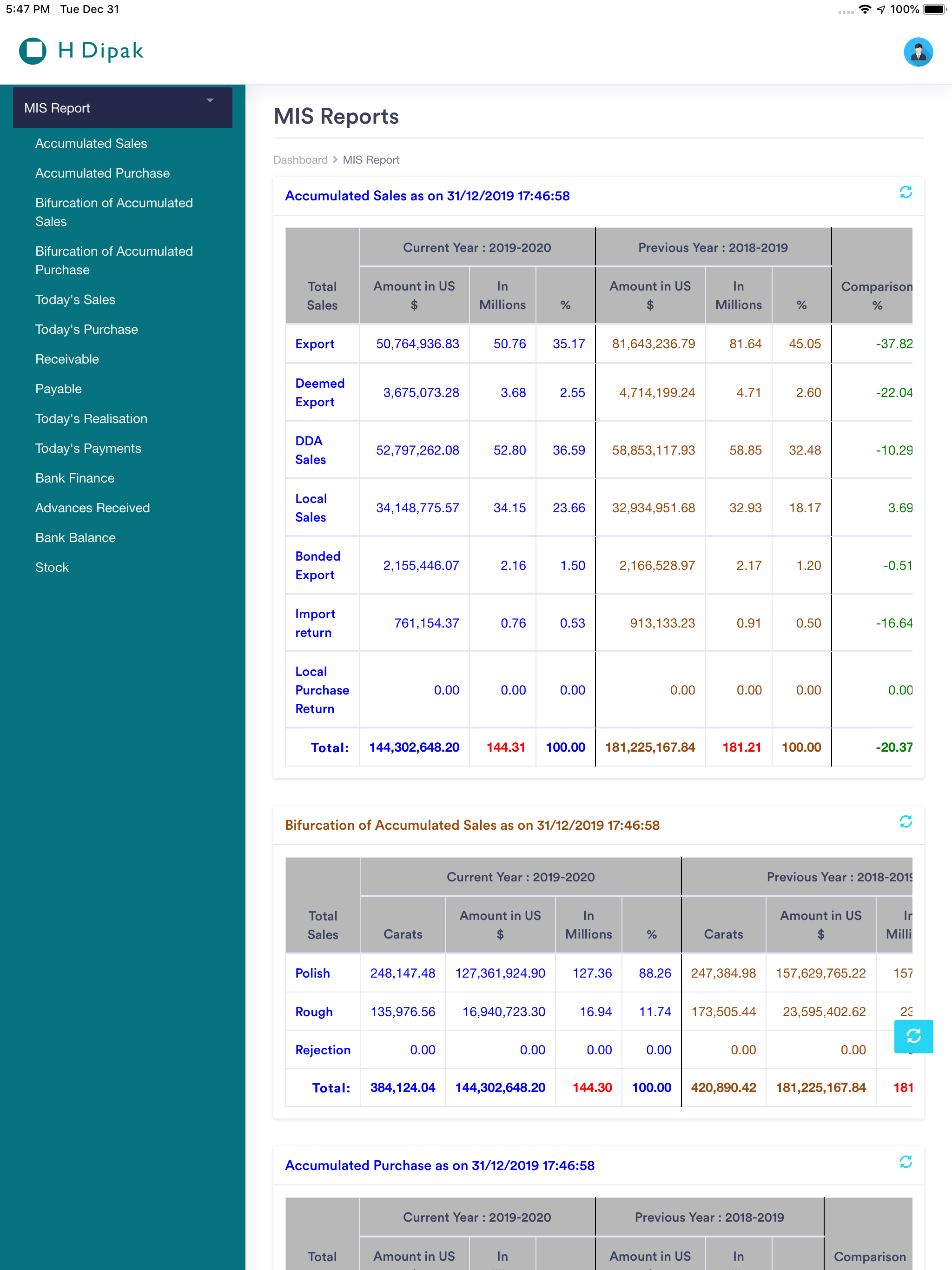Click the MIS Reports page heading

[336, 116]
